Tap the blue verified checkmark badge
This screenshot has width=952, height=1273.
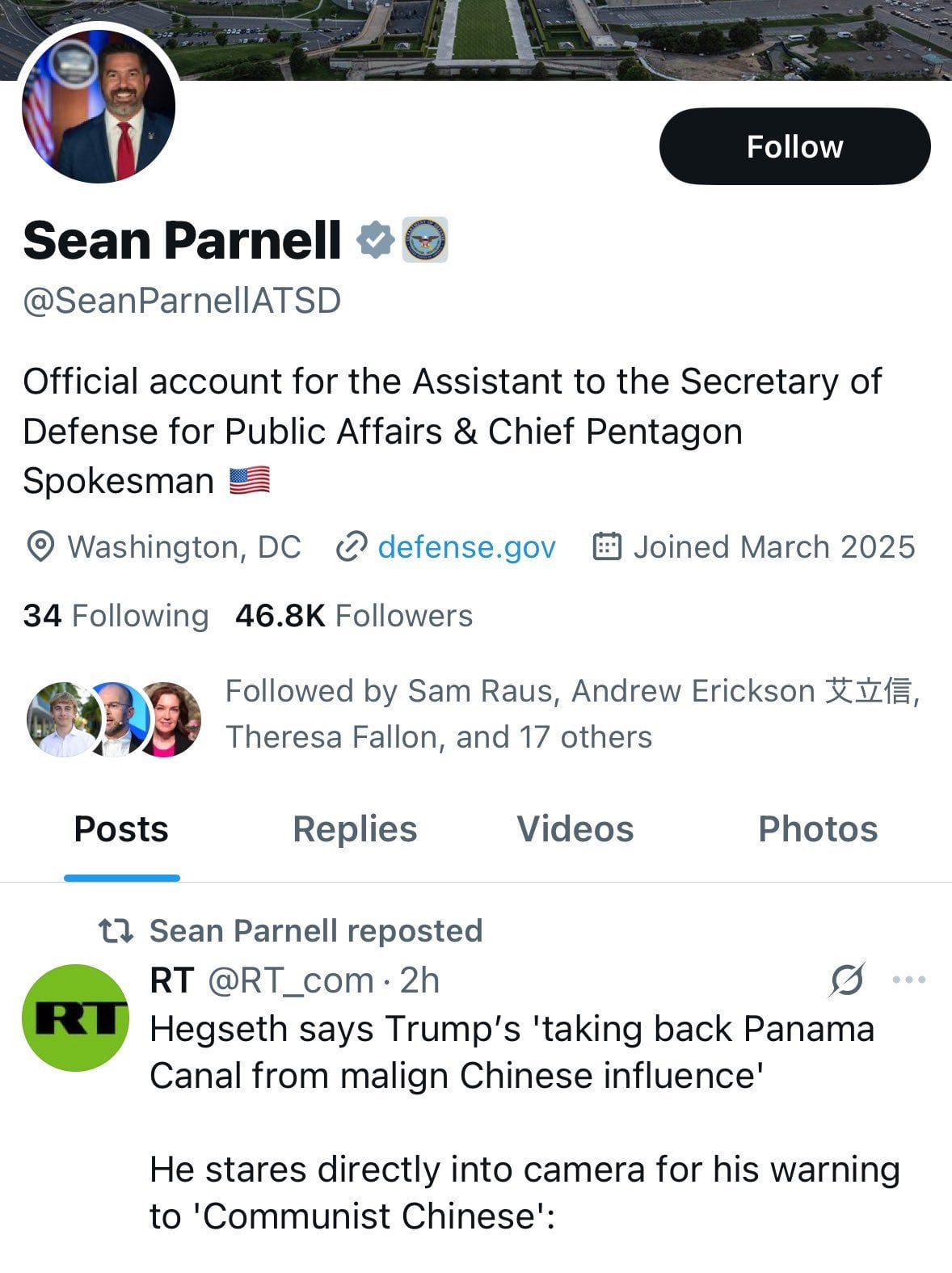coord(376,240)
